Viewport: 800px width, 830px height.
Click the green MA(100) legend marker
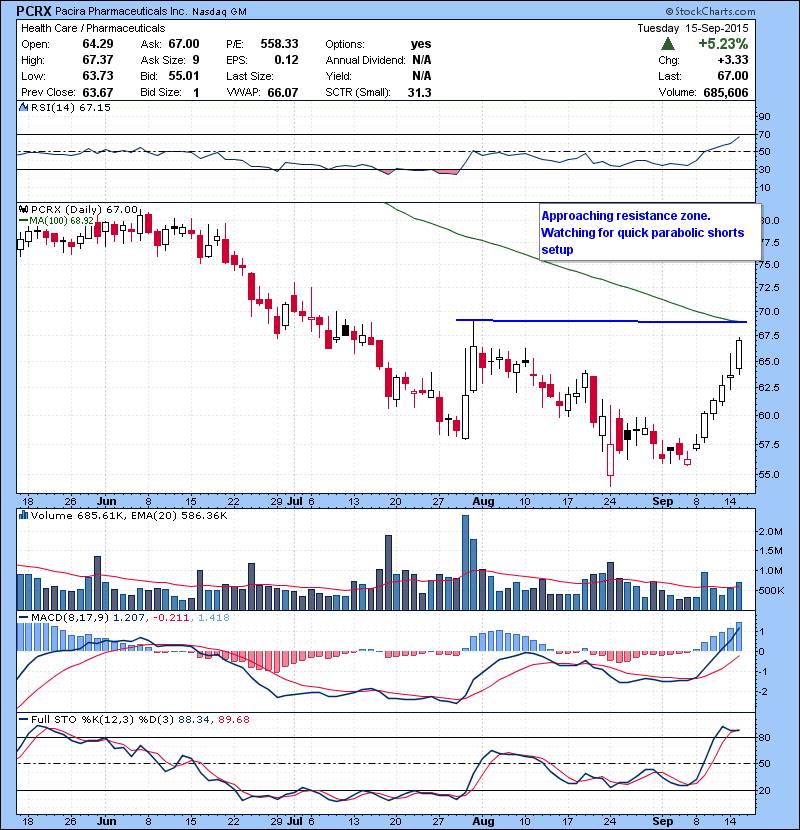pos(23,219)
